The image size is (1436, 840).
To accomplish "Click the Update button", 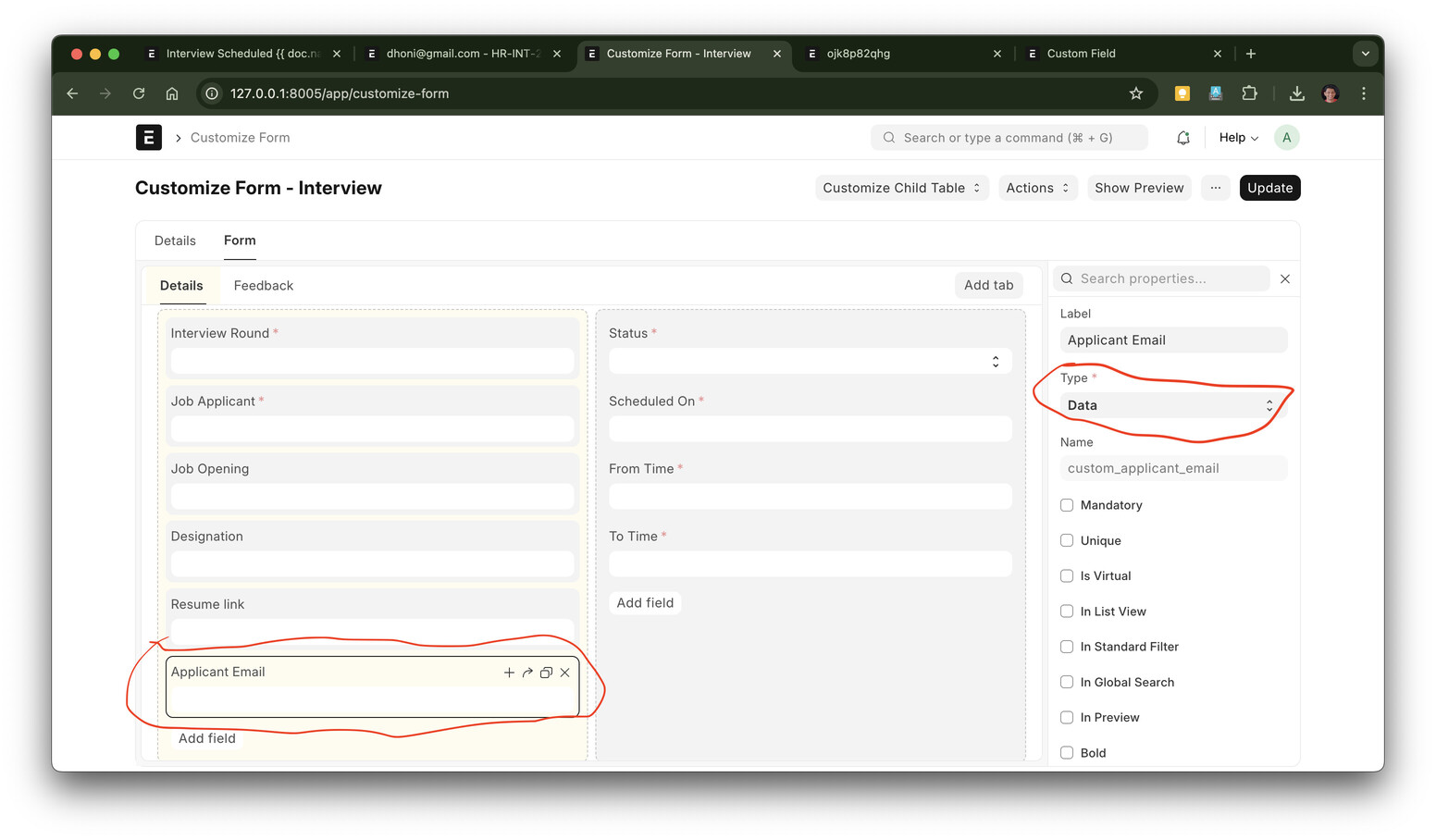I will 1269,188.
